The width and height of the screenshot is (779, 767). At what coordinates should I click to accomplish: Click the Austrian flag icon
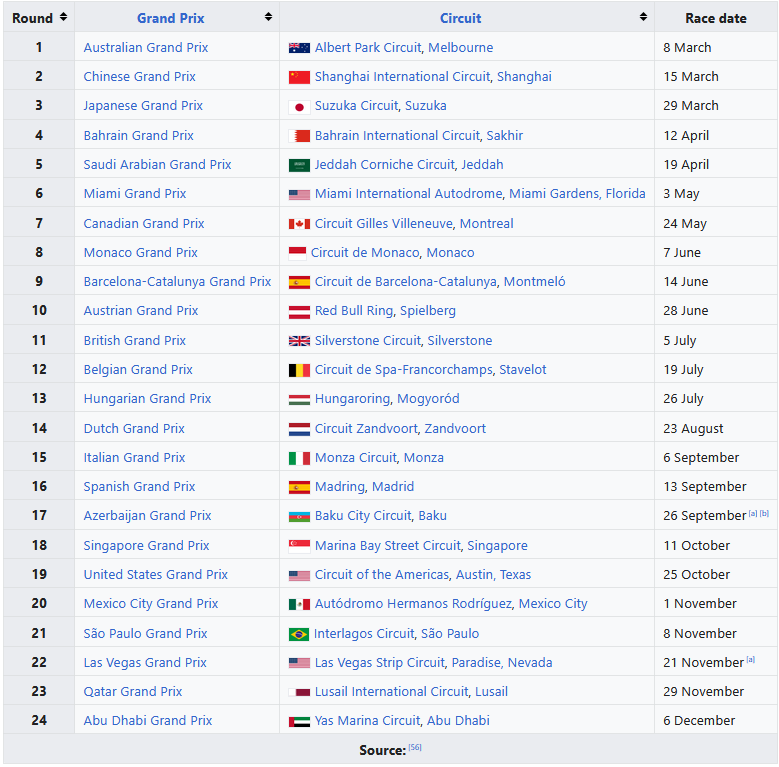(x=299, y=311)
